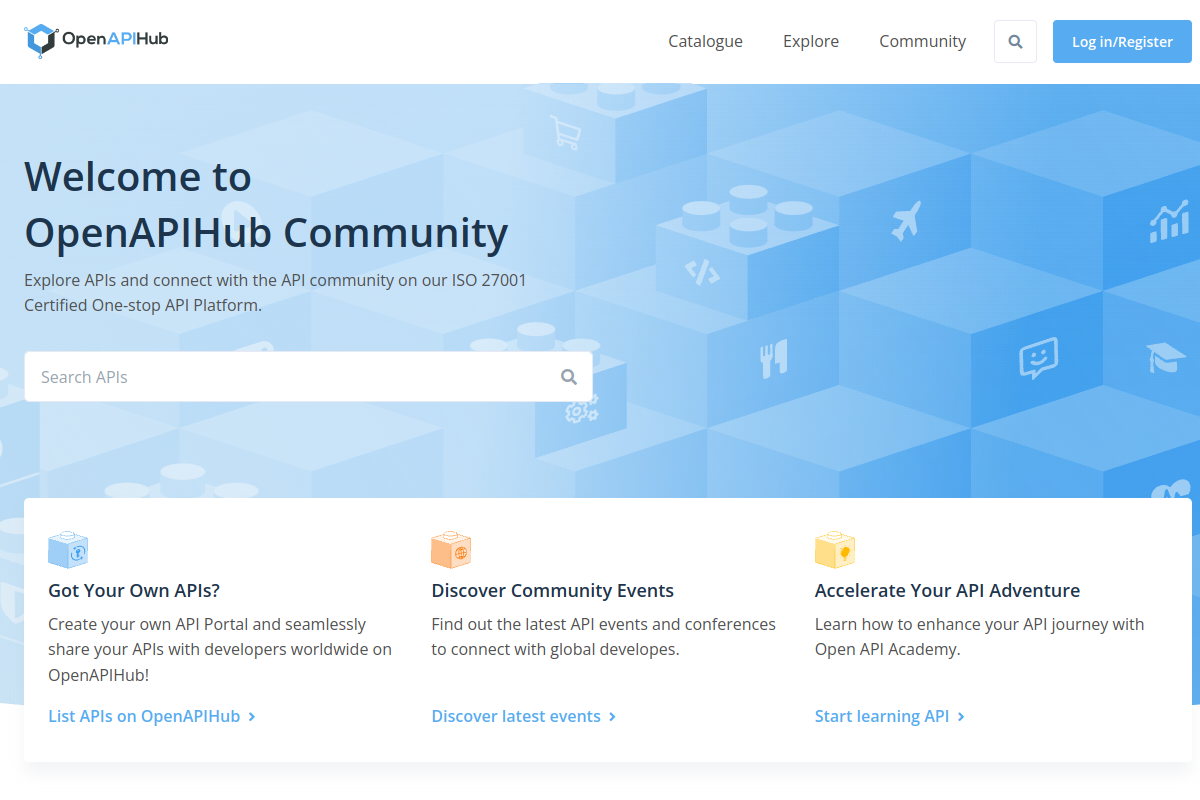This screenshot has height=800, width=1200.
Task: Click the ISO 27001 certified description text
Action: point(275,293)
